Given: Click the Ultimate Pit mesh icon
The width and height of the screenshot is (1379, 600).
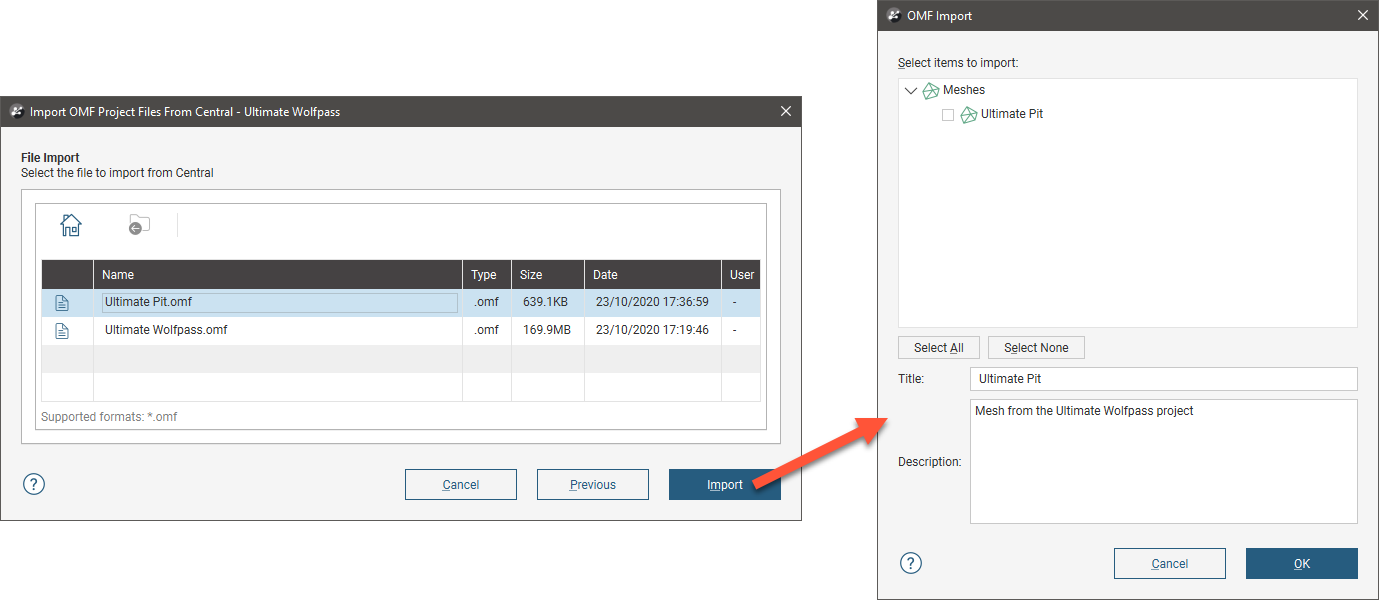Looking at the screenshot, I should 968,115.
